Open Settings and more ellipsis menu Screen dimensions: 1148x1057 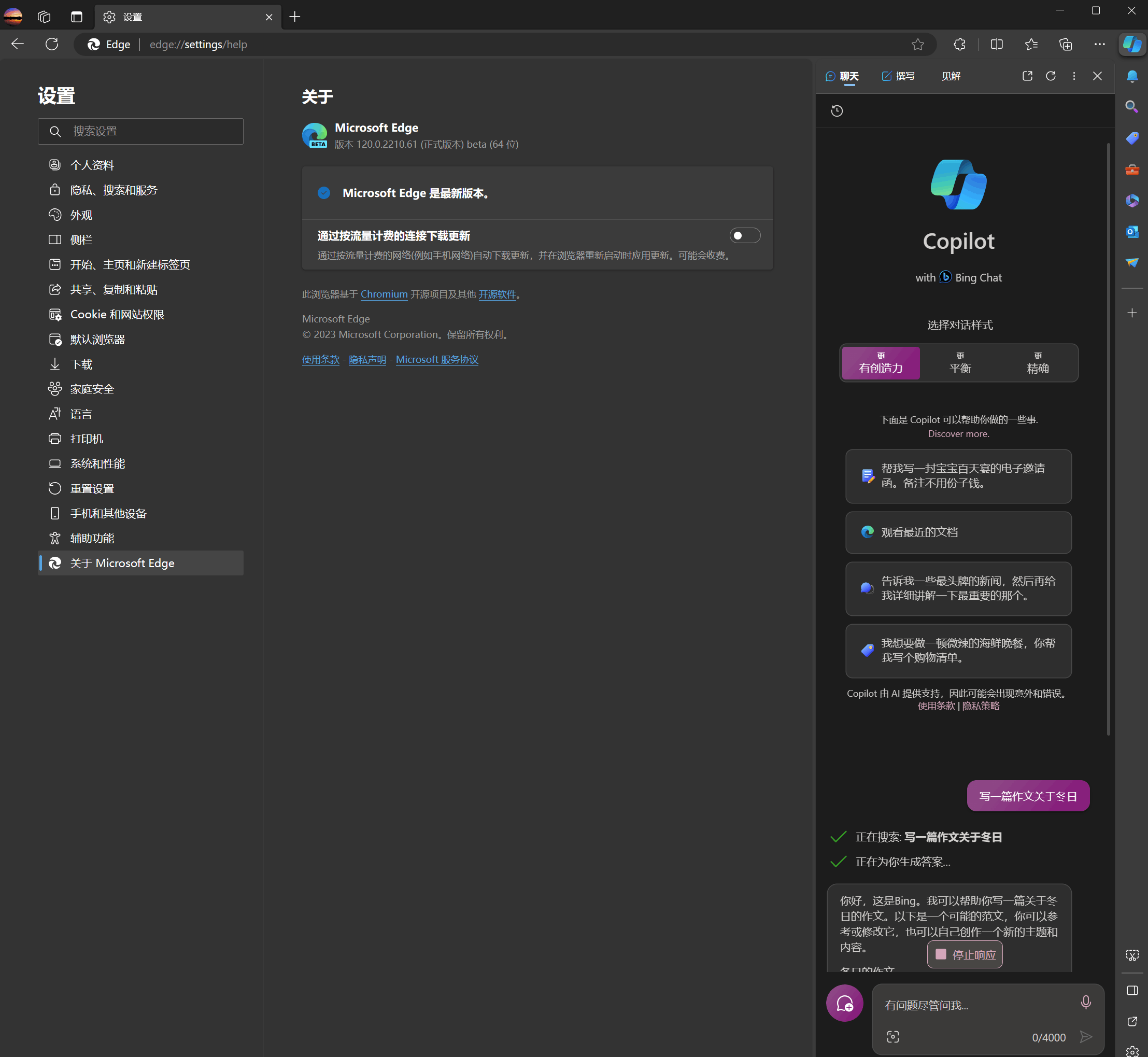tap(1099, 45)
